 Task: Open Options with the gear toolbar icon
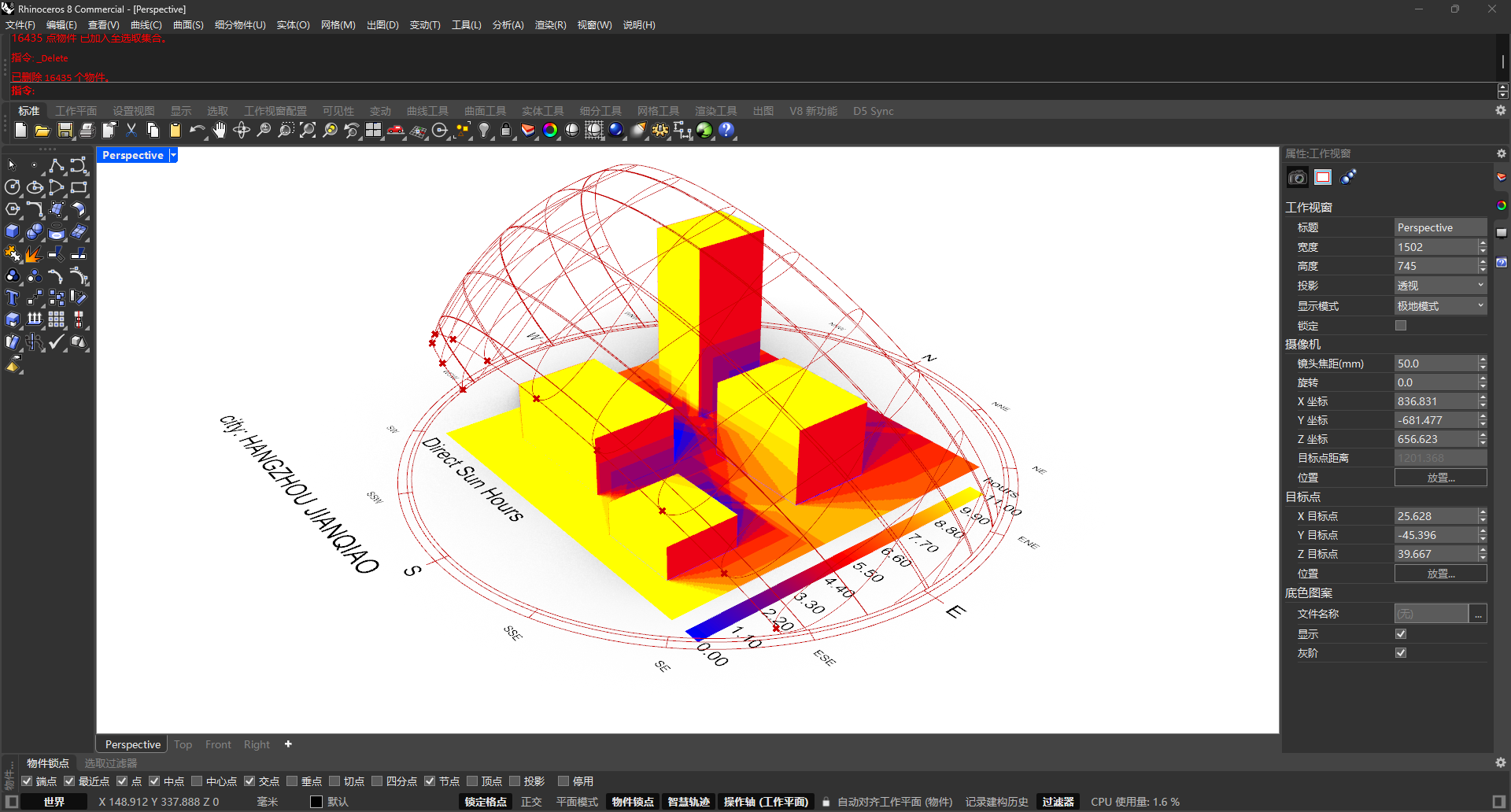pos(660,131)
